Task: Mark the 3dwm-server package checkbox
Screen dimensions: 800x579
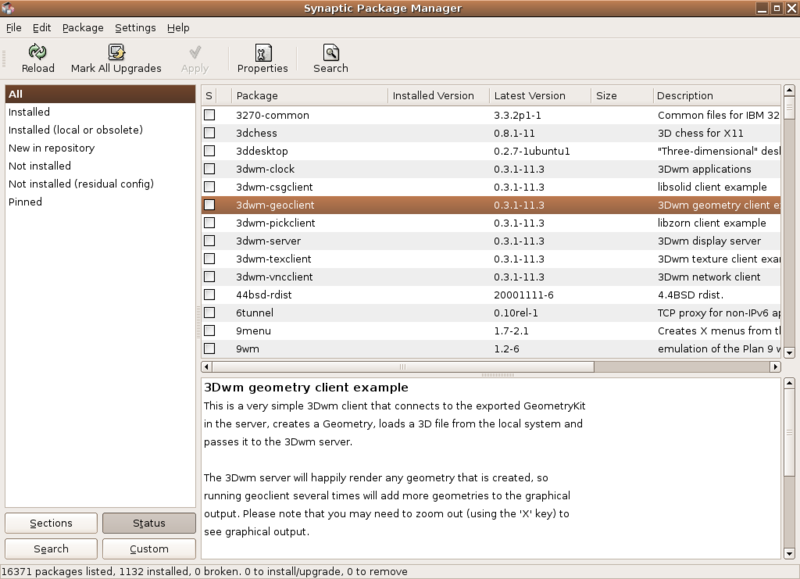Action: coord(209,241)
